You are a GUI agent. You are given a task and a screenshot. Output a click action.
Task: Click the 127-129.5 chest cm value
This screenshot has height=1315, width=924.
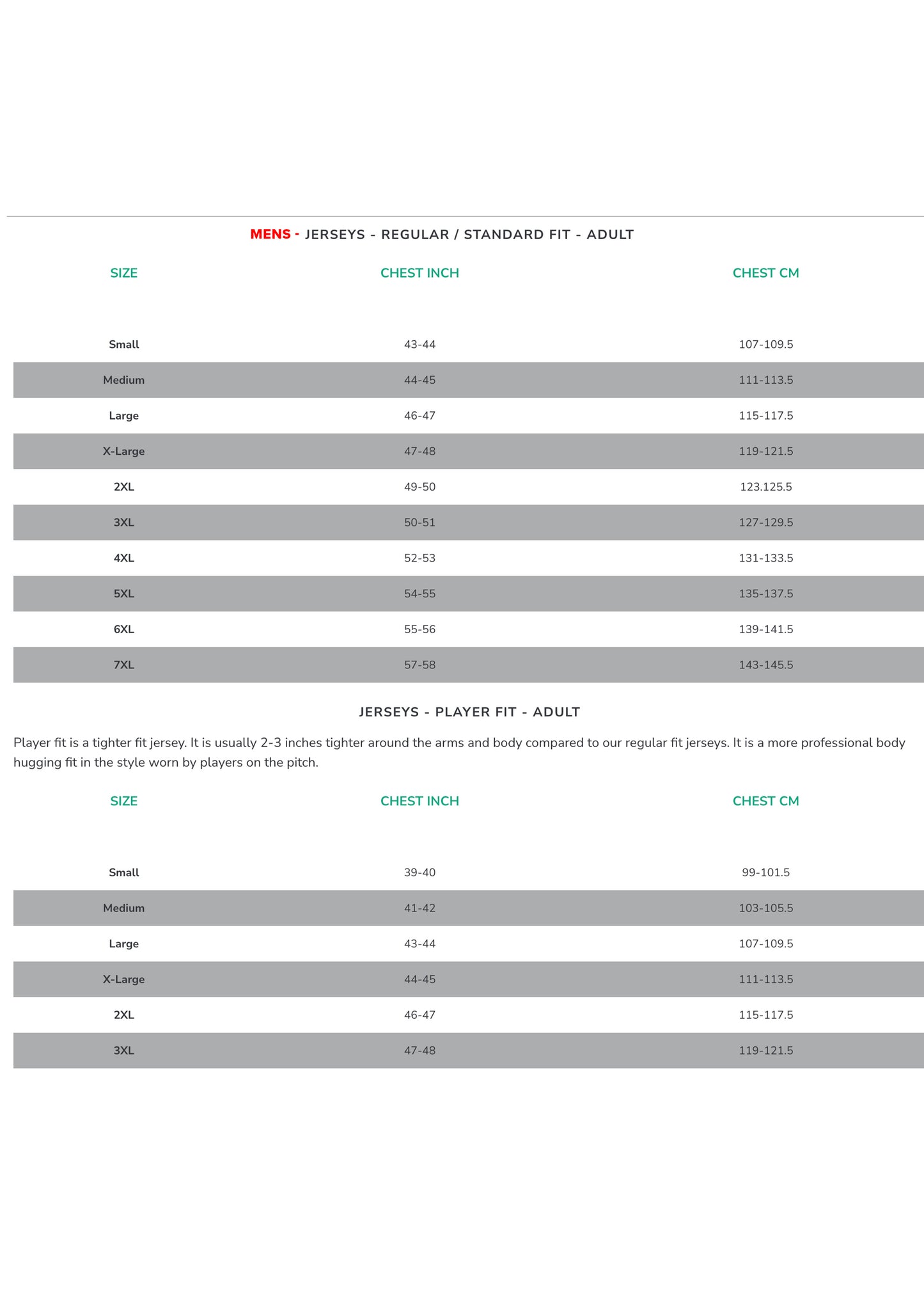click(x=765, y=523)
